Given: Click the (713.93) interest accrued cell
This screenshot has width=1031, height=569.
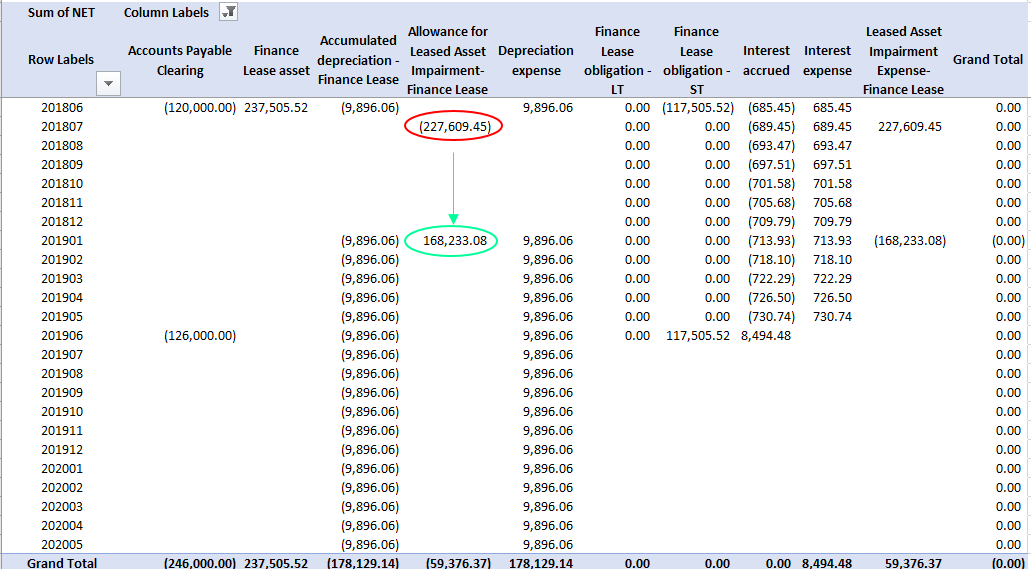Looking at the screenshot, I should 771,241.
